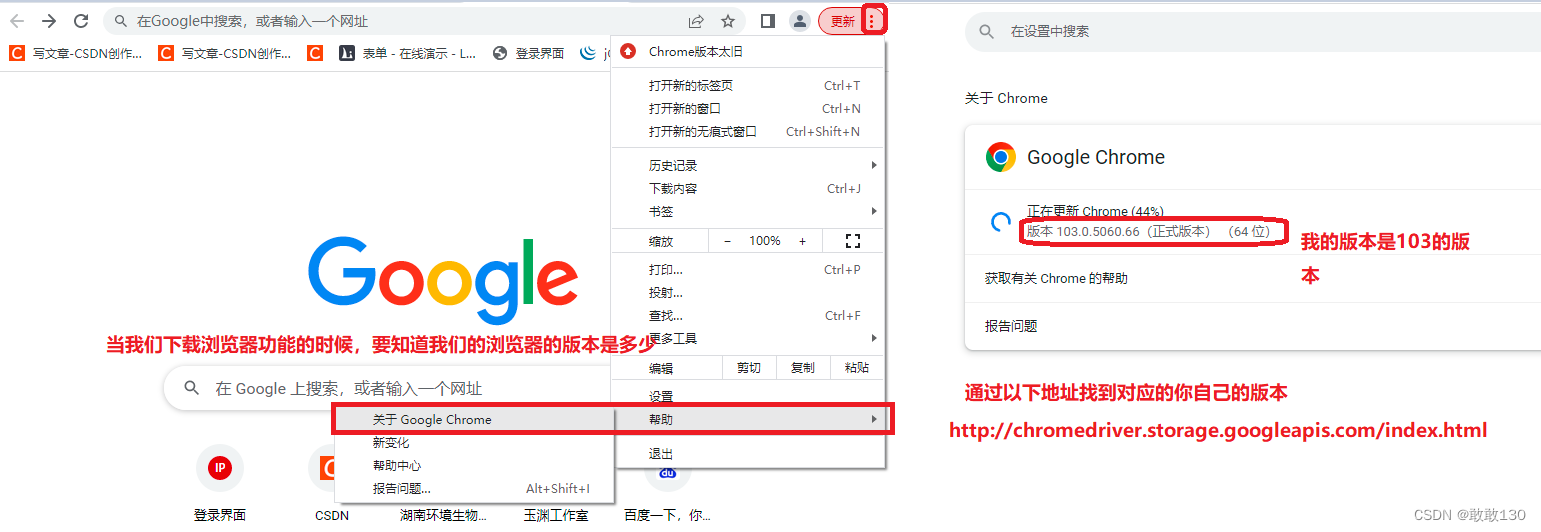Click 关于 Google Chrome submenu item

473,420
